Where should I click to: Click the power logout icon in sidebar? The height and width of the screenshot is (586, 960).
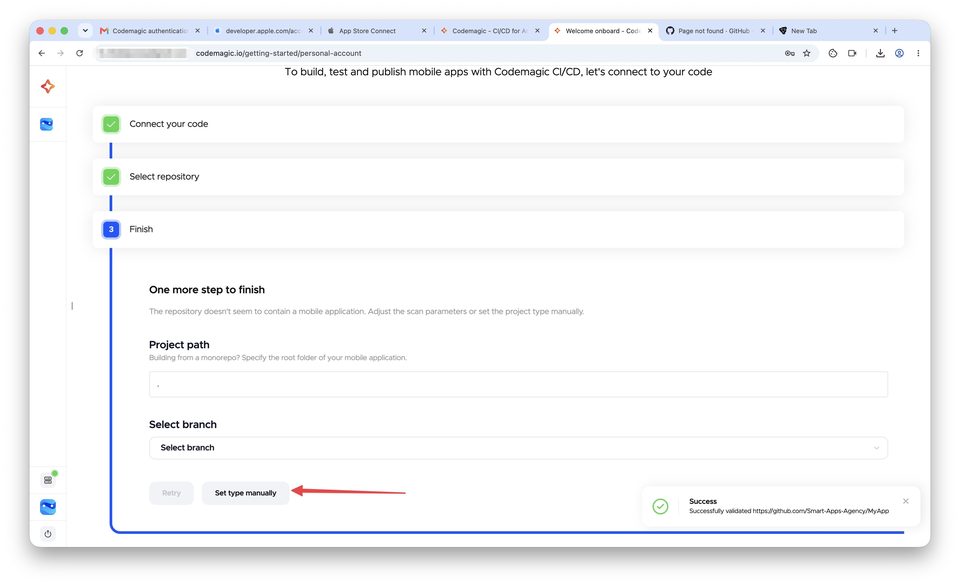48,534
